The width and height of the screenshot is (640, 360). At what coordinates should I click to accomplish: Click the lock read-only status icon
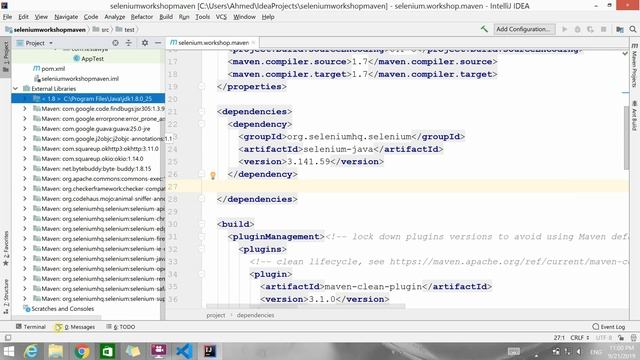point(621,338)
